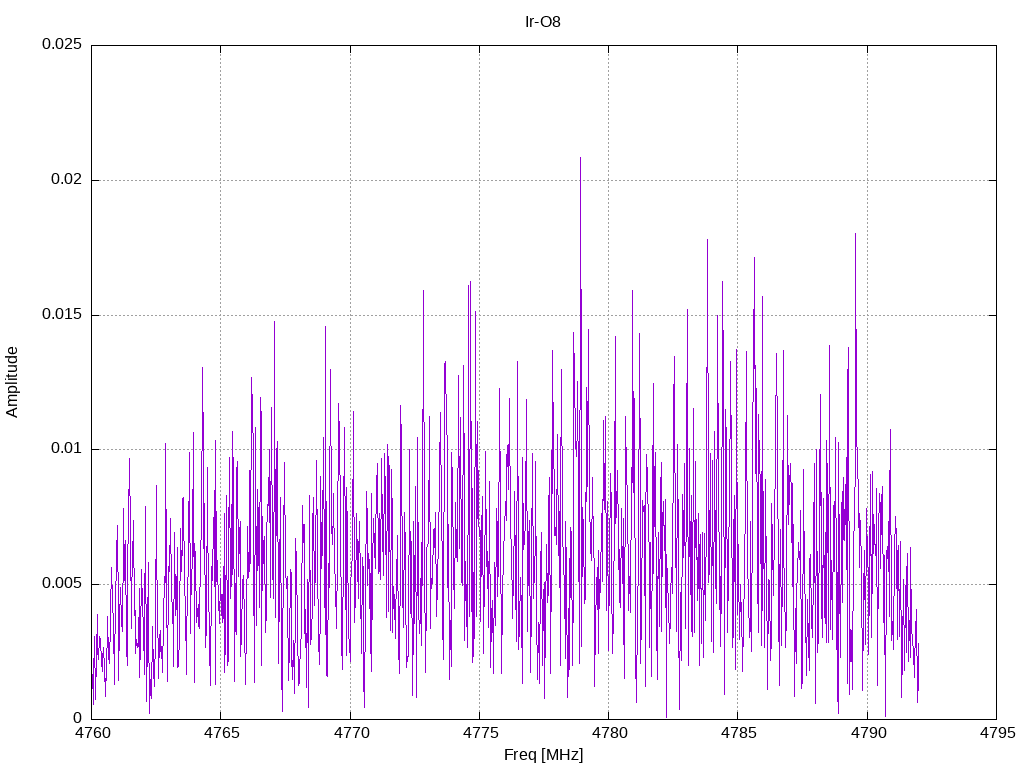Image resolution: width=1024 pixels, height=768 pixels.
Task: Click the x-axis tick label 4795
Action: (x=997, y=733)
